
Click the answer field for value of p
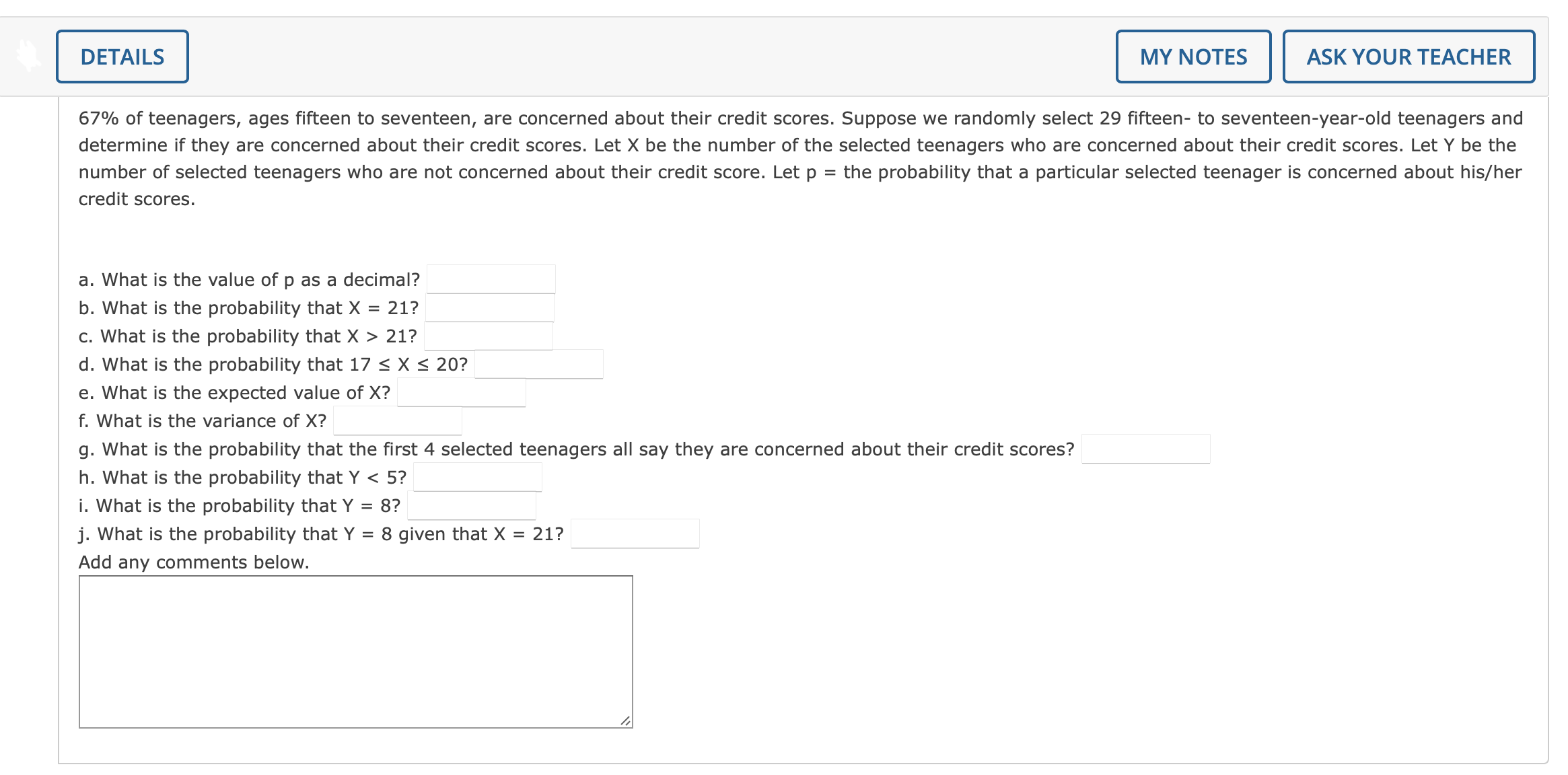[491, 278]
